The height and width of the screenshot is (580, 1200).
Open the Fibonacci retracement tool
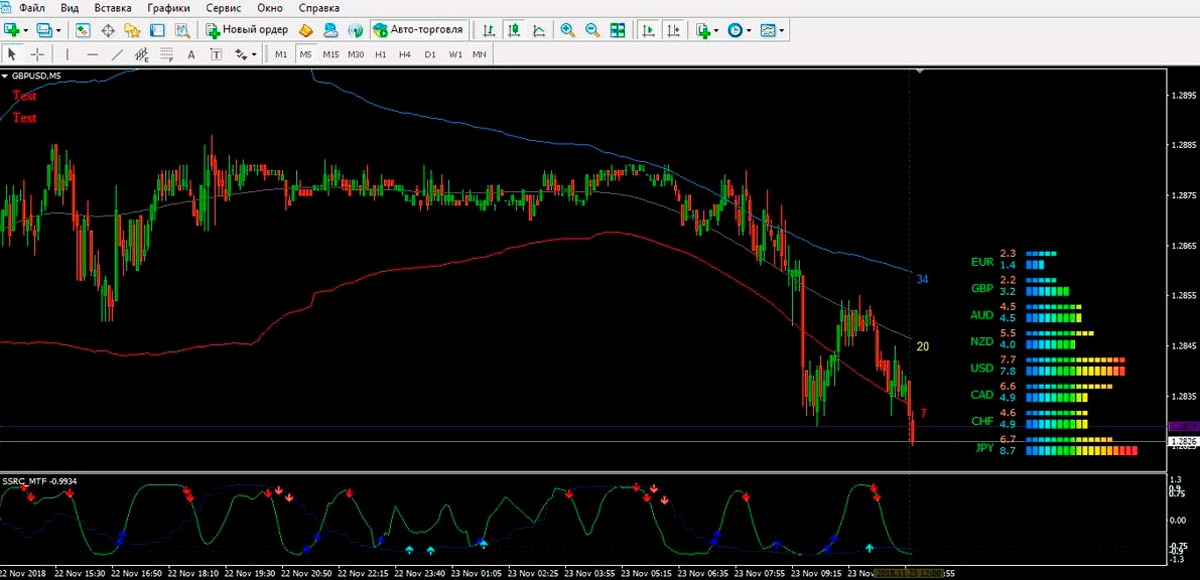coord(166,54)
